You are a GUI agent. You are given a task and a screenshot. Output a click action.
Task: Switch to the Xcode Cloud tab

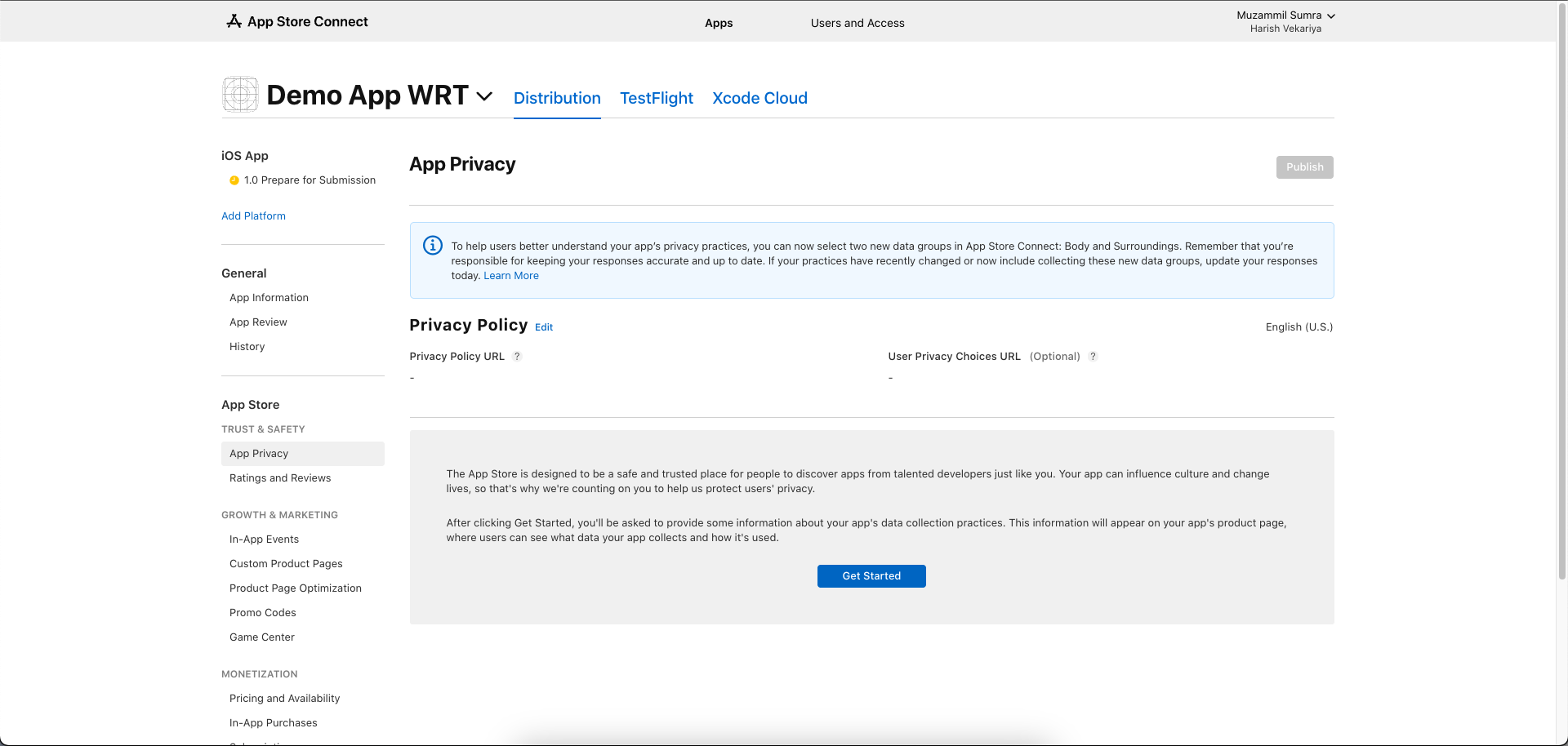[759, 98]
